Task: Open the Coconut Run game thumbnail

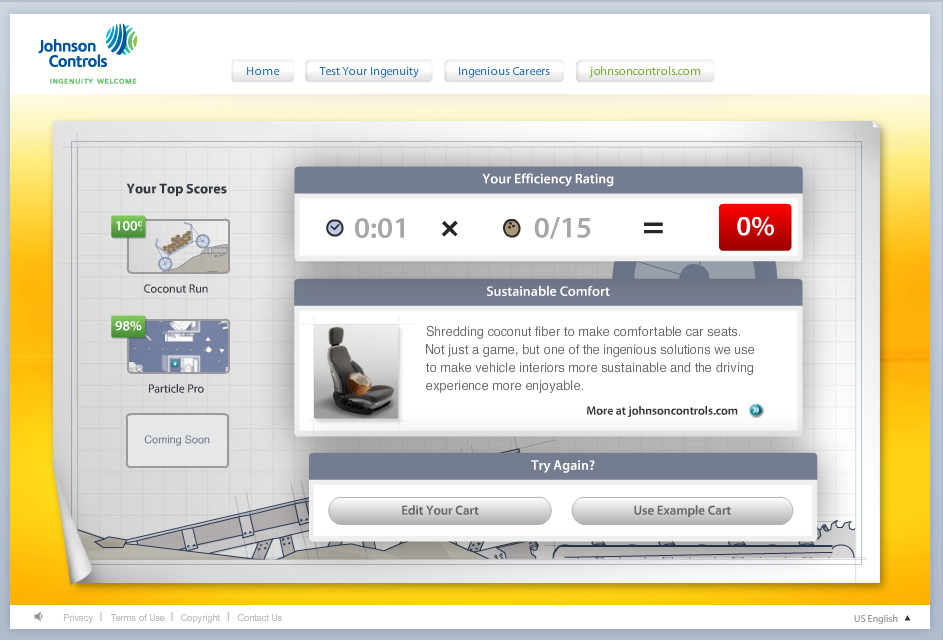Action: pyautogui.click(x=178, y=247)
